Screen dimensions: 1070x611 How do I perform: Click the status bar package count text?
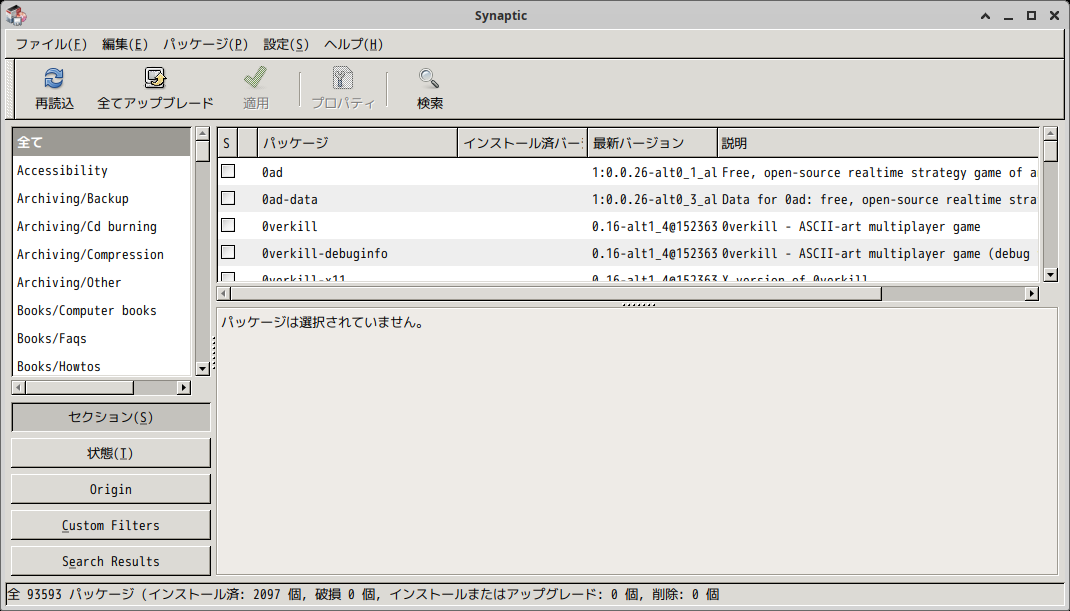tap(364, 595)
